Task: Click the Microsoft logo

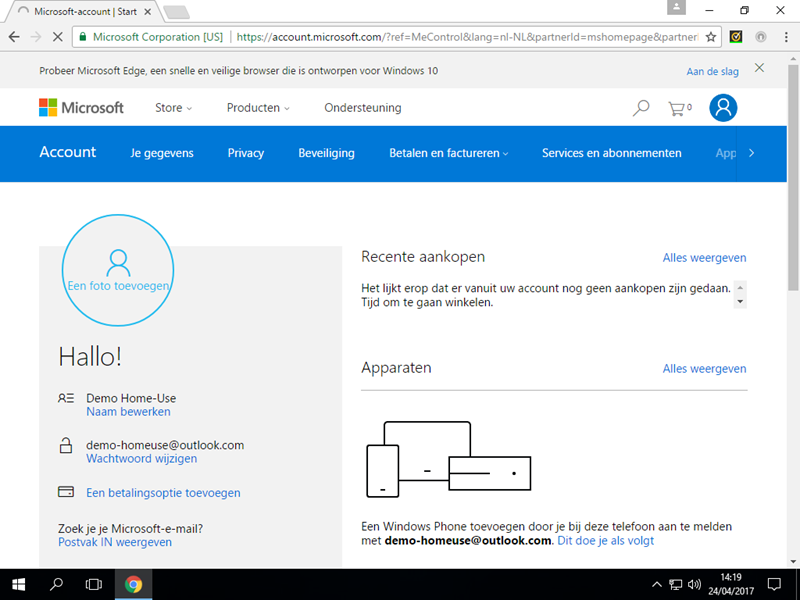Action: click(x=82, y=108)
